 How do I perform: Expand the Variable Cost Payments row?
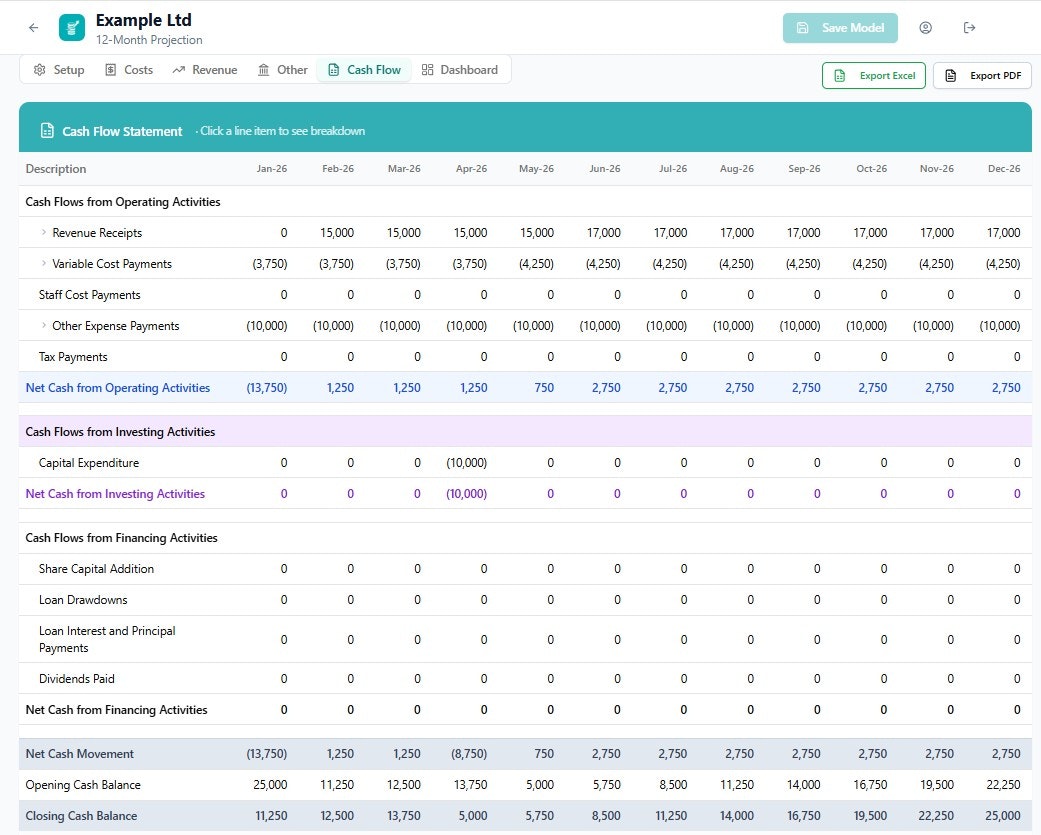click(44, 264)
